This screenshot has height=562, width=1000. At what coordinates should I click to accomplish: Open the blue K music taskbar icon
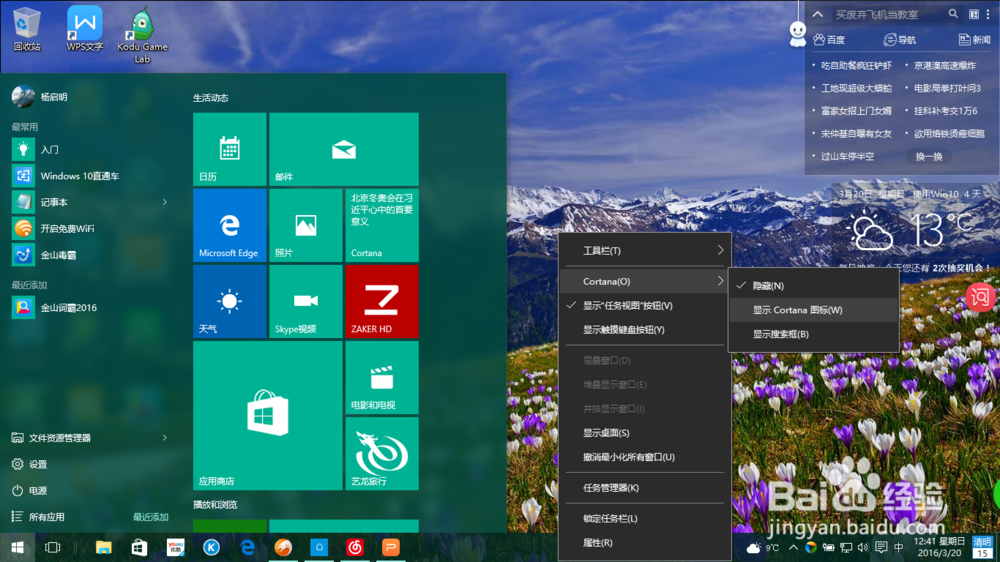pyautogui.click(x=211, y=547)
